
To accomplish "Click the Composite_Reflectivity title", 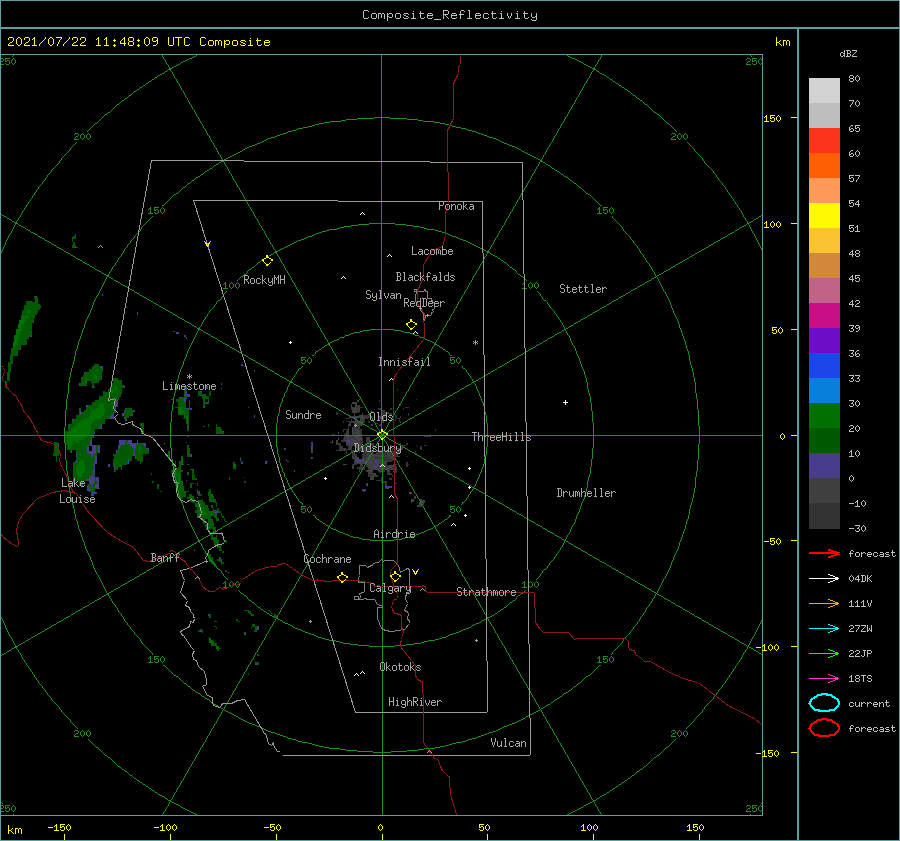I will click(x=450, y=15).
